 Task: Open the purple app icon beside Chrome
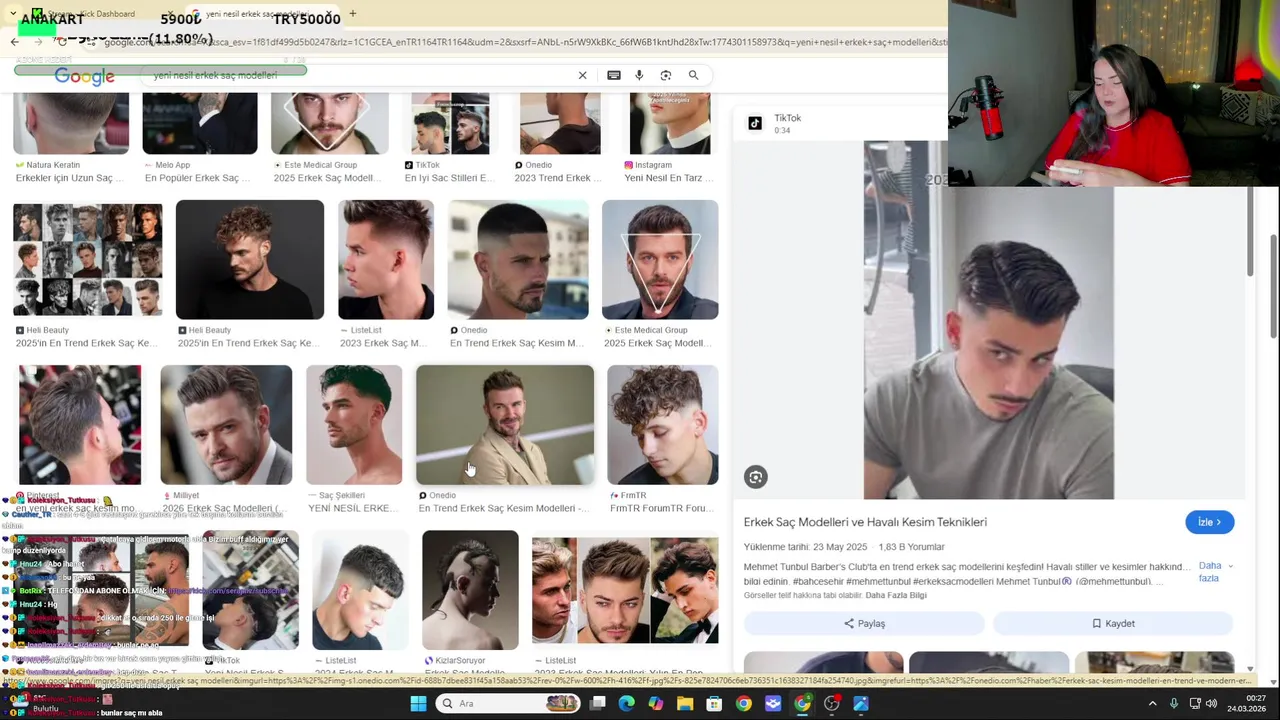(773, 703)
